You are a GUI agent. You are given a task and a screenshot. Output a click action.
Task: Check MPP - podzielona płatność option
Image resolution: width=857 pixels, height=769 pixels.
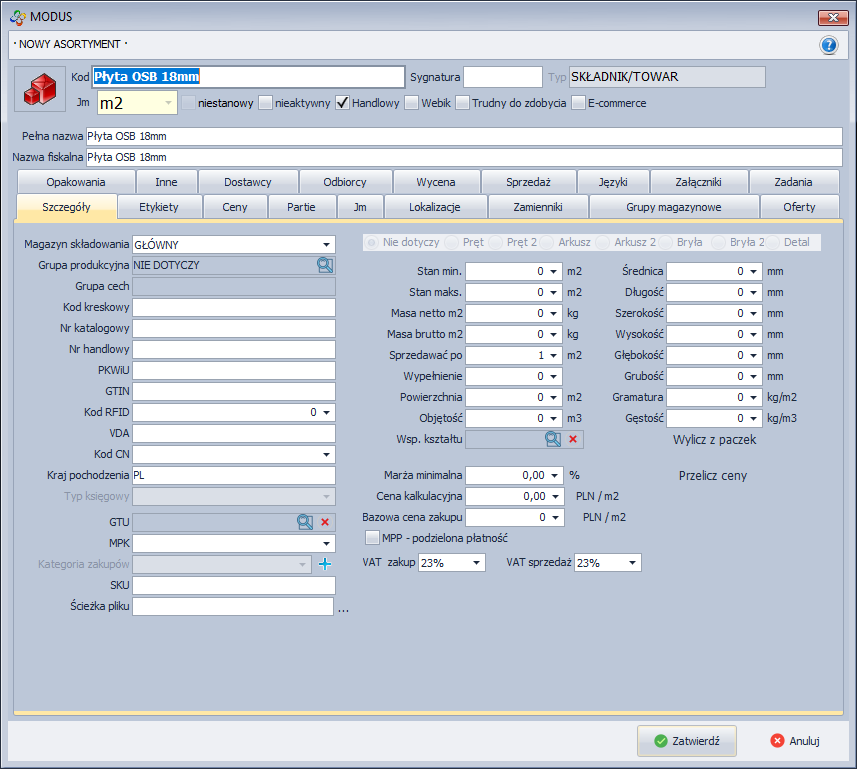point(372,538)
